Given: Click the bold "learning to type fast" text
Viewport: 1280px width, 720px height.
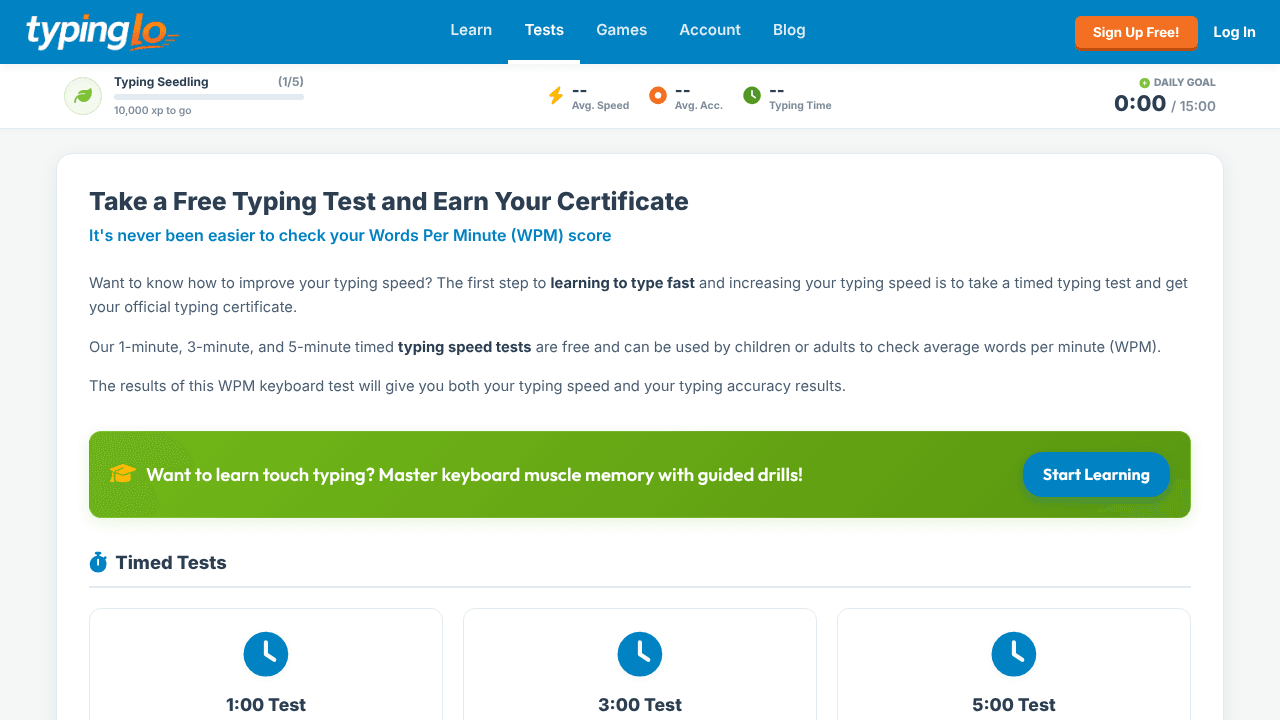Looking at the screenshot, I should pyautogui.click(x=622, y=283).
